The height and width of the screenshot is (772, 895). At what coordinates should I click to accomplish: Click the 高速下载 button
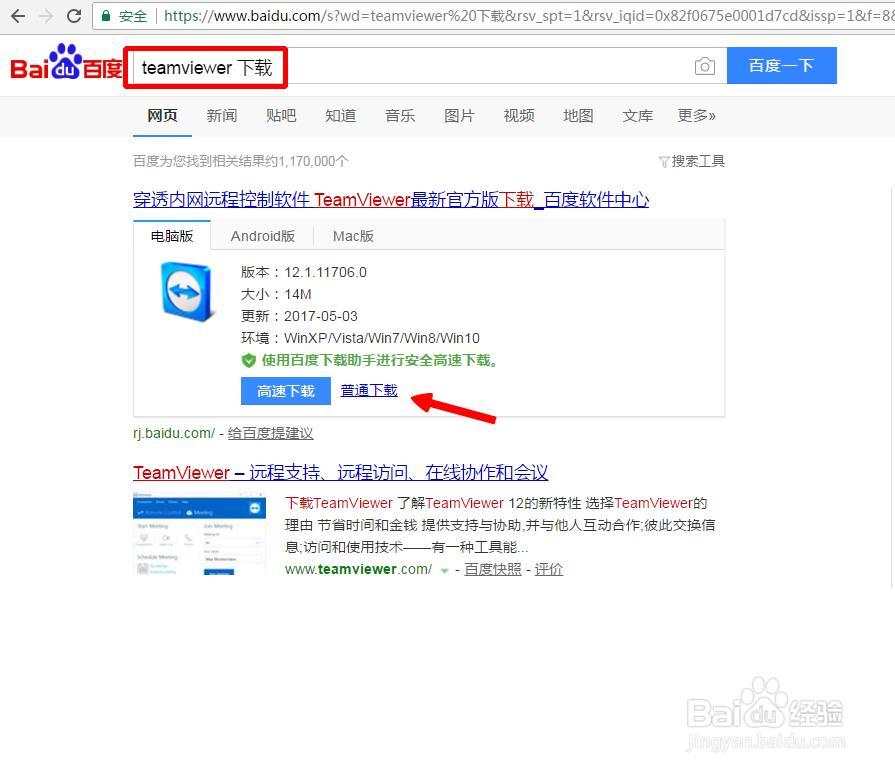285,391
